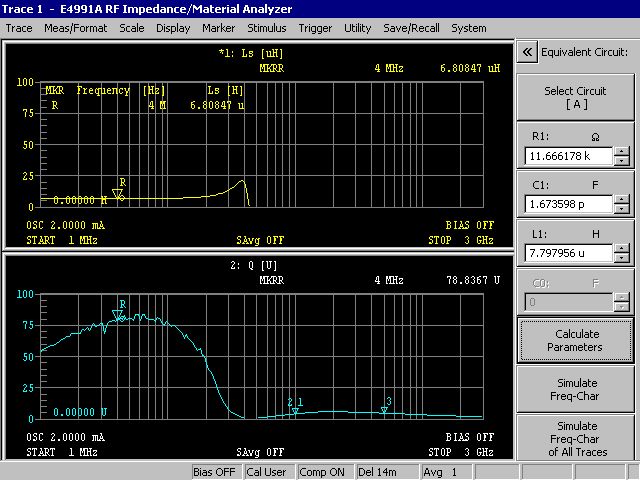
Task: Click the Bias OFF status bar indicator
Action: coord(214,472)
